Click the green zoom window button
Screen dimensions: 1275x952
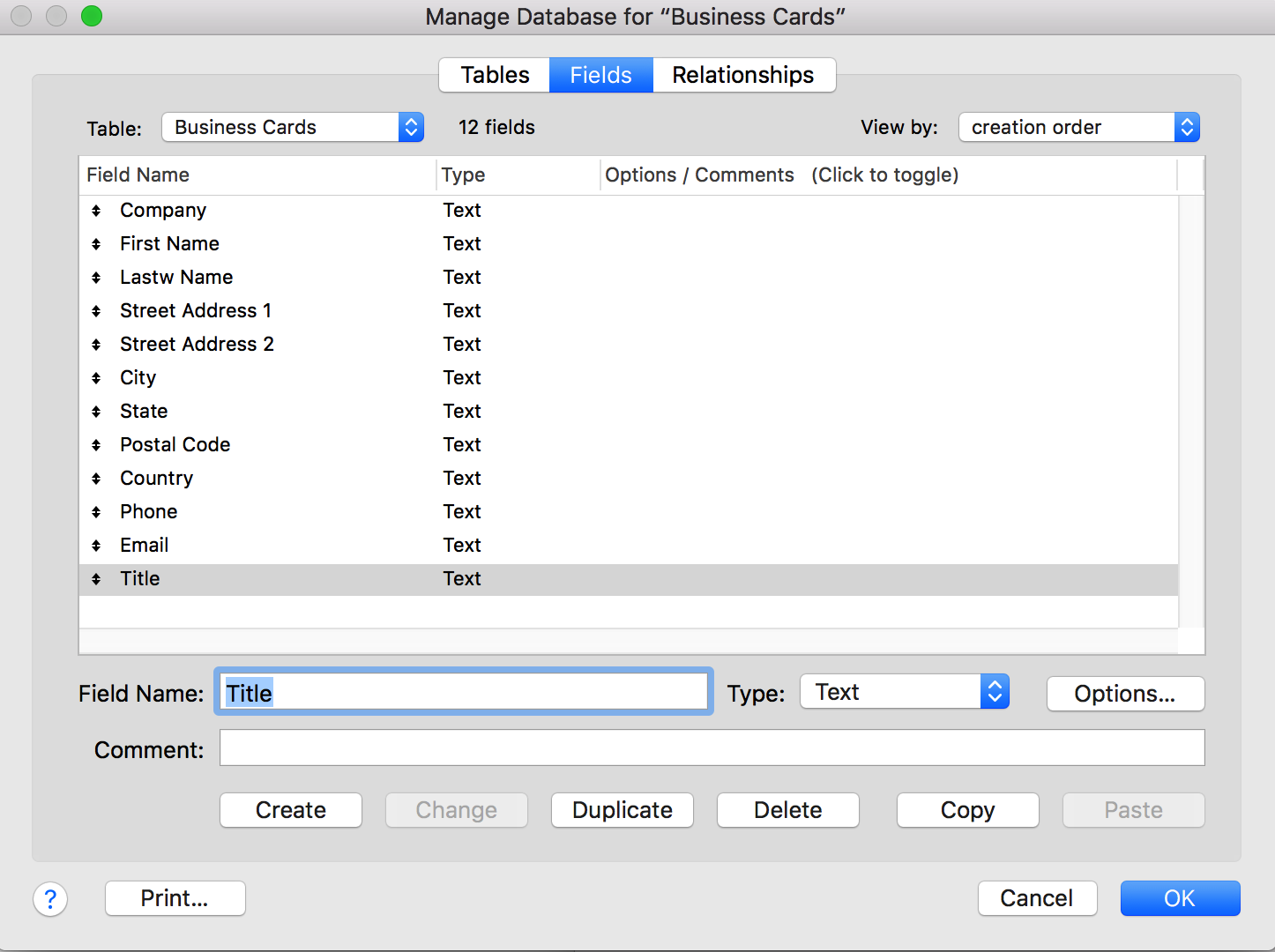92,16
